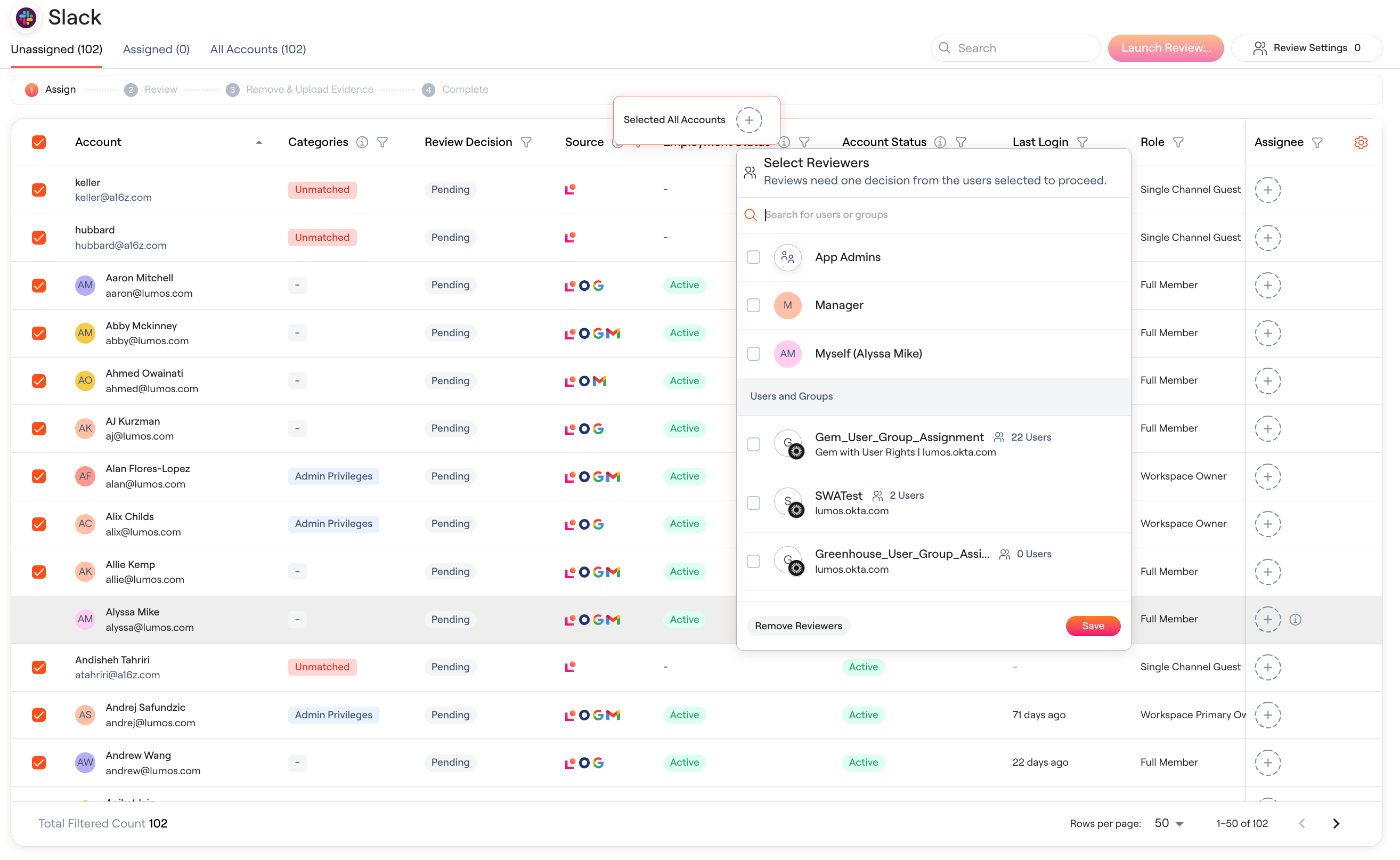Check the SWATest group checkbox
Image resolution: width=1400 pixels, height=860 pixels.
[x=753, y=503]
